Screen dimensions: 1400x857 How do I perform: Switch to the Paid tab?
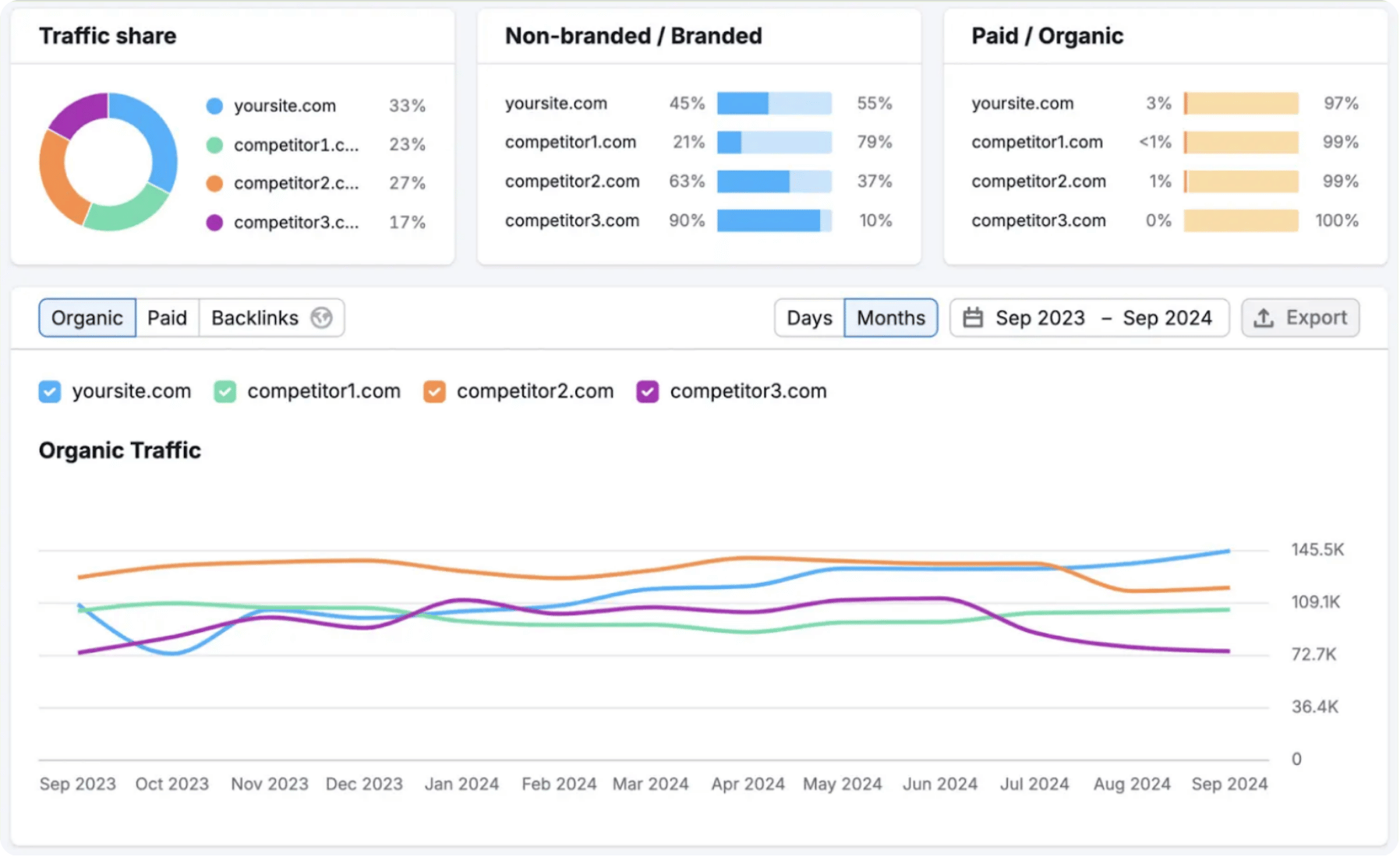pyautogui.click(x=167, y=318)
